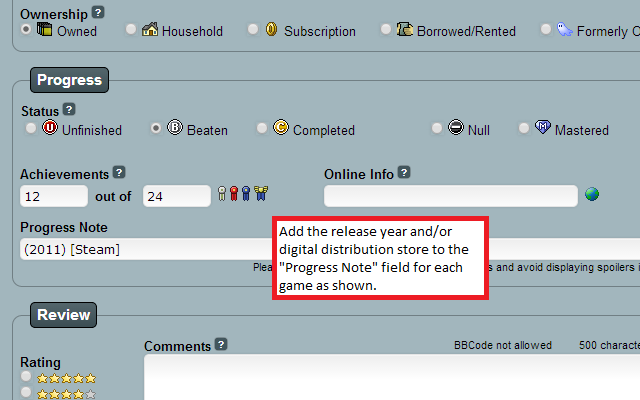Click the "out of" label
Viewport: 640px width, 400px height.
113,196
